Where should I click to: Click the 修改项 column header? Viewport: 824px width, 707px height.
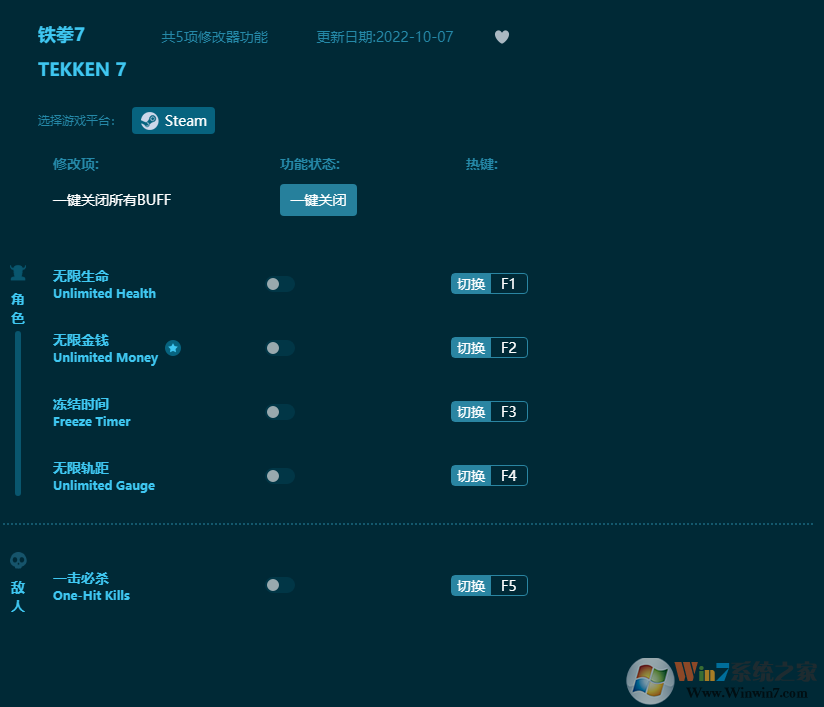76,164
